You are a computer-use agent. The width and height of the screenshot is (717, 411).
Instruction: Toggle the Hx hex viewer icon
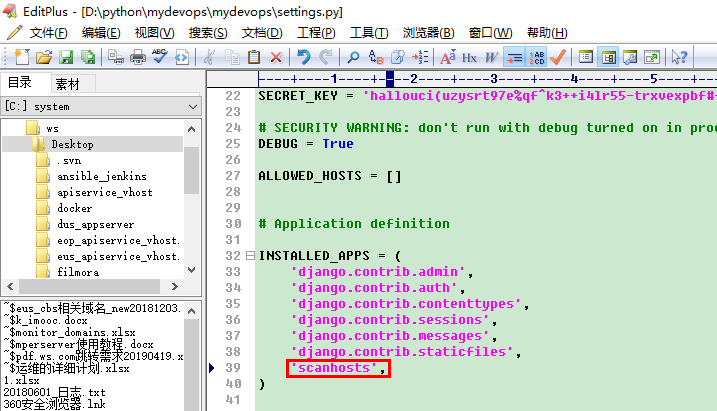pos(470,57)
